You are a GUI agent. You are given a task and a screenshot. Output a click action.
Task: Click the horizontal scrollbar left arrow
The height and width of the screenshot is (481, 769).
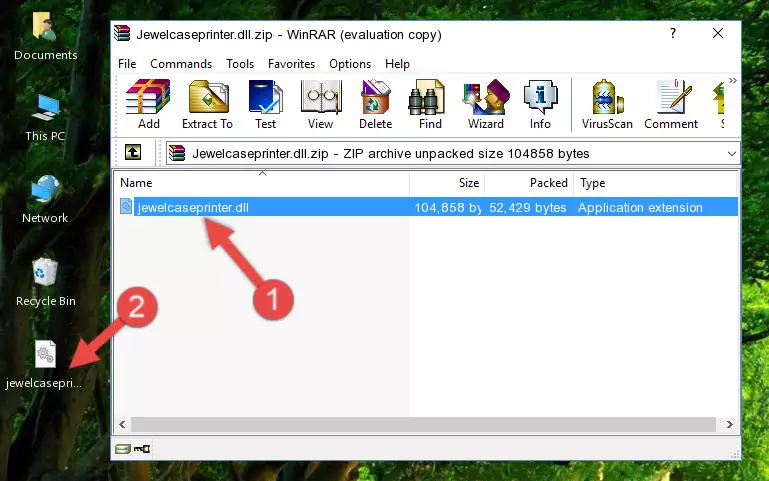pyautogui.click(x=123, y=425)
